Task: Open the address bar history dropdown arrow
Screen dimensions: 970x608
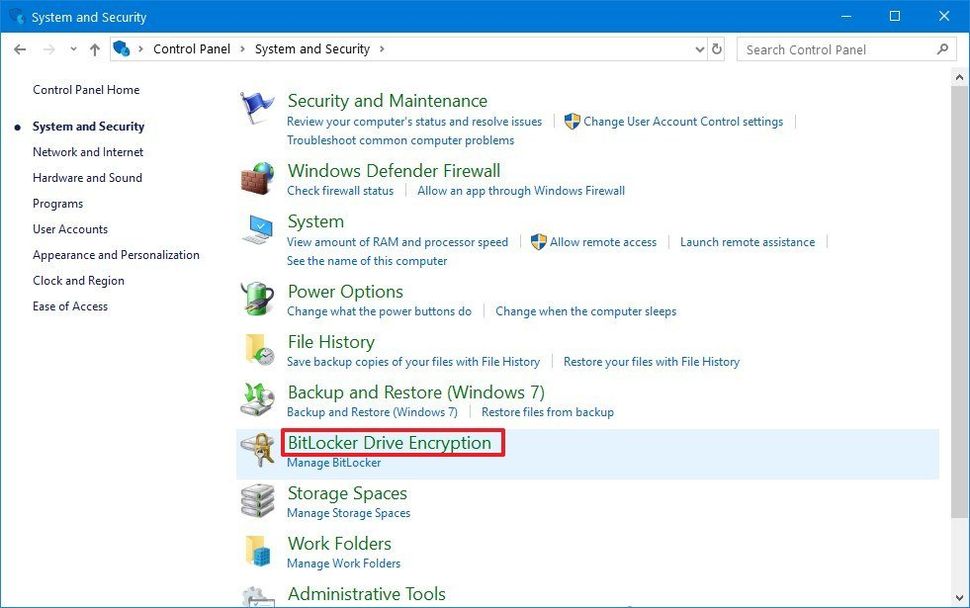Action: 699,48
